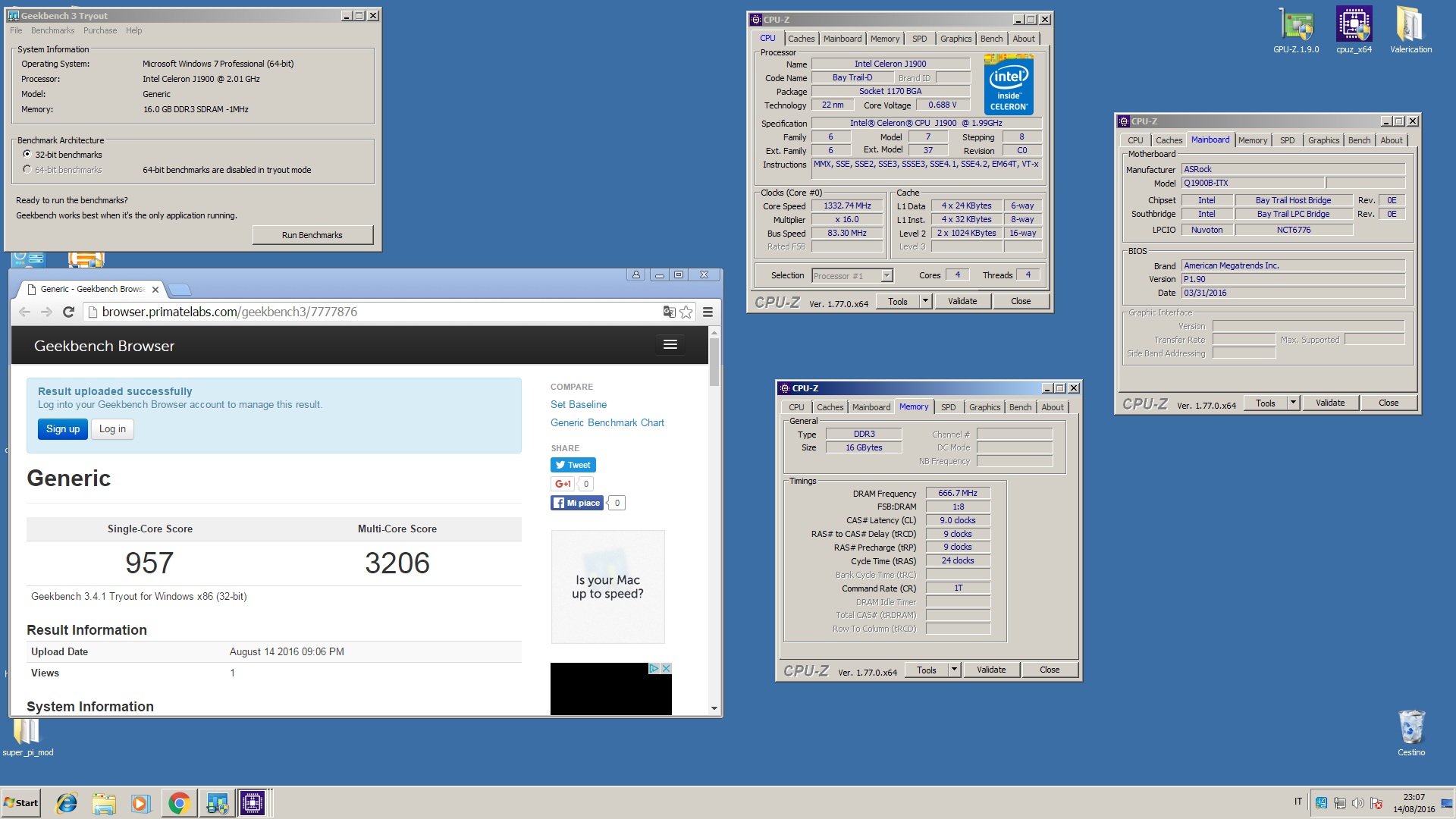Open Cestino recycle bin icon
This screenshot has height=819, width=1456.
pyautogui.click(x=1411, y=733)
